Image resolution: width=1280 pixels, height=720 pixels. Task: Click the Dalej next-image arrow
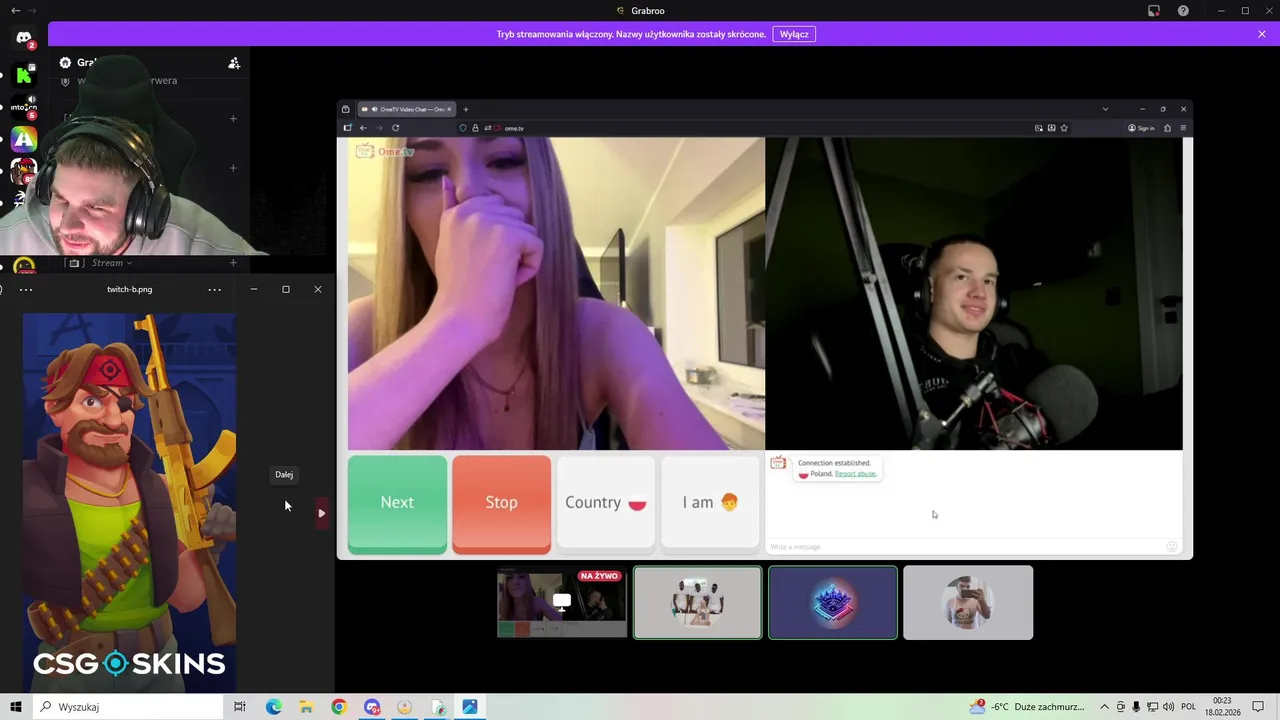(x=321, y=513)
